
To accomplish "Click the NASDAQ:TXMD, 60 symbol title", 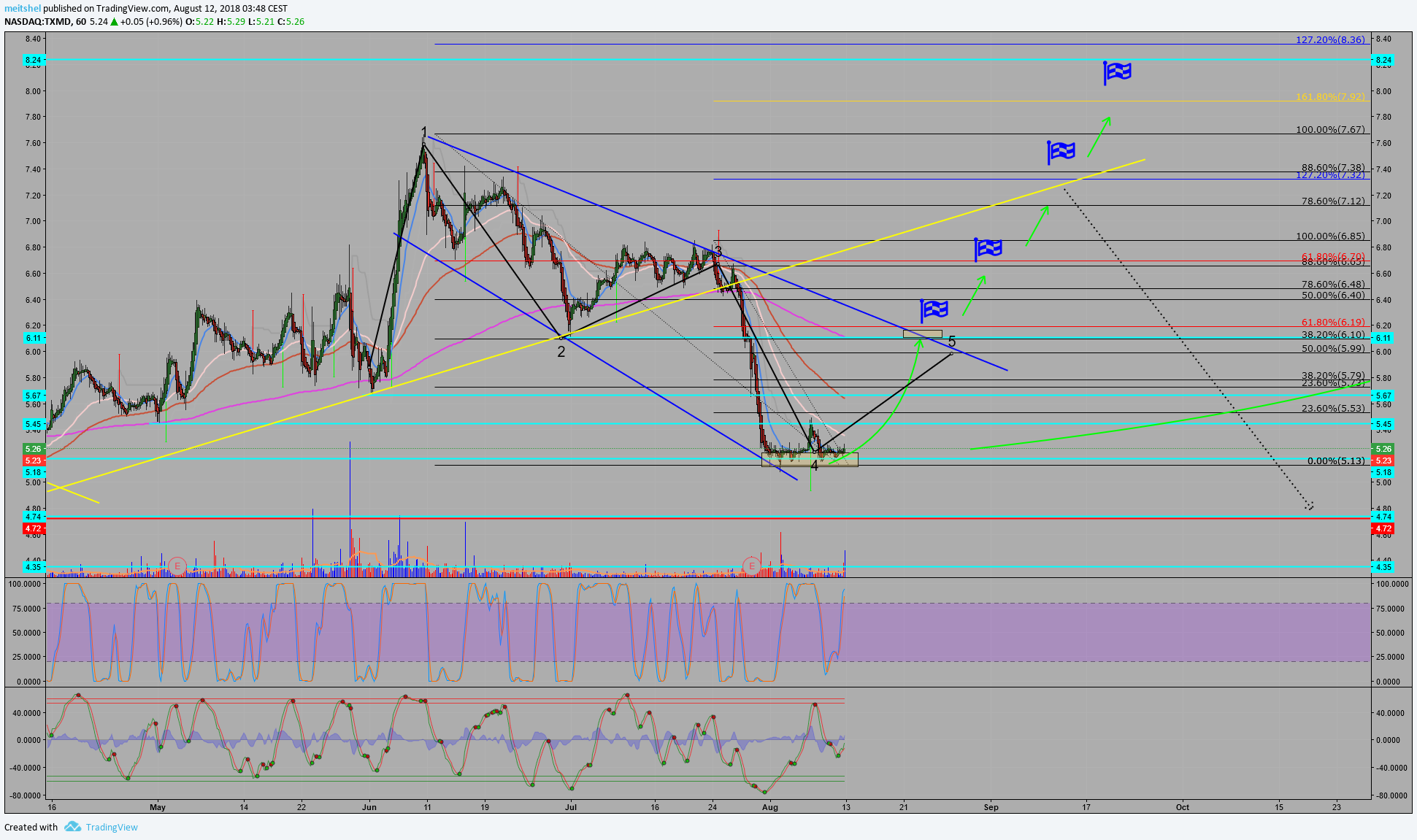I will pyautogui.click(x=45, y=22).
